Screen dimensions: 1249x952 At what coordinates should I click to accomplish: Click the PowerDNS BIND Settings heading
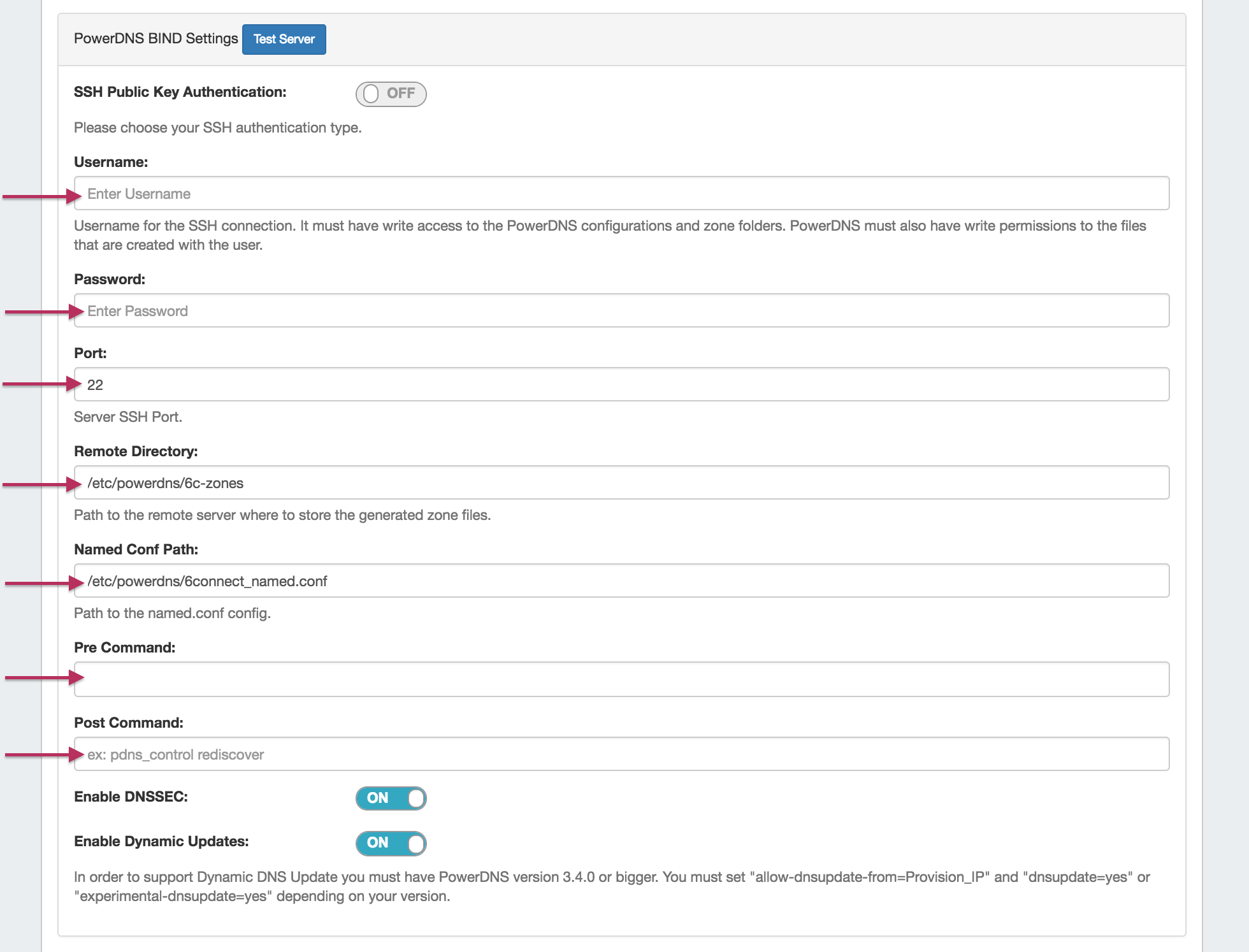(x=155, y=39)
